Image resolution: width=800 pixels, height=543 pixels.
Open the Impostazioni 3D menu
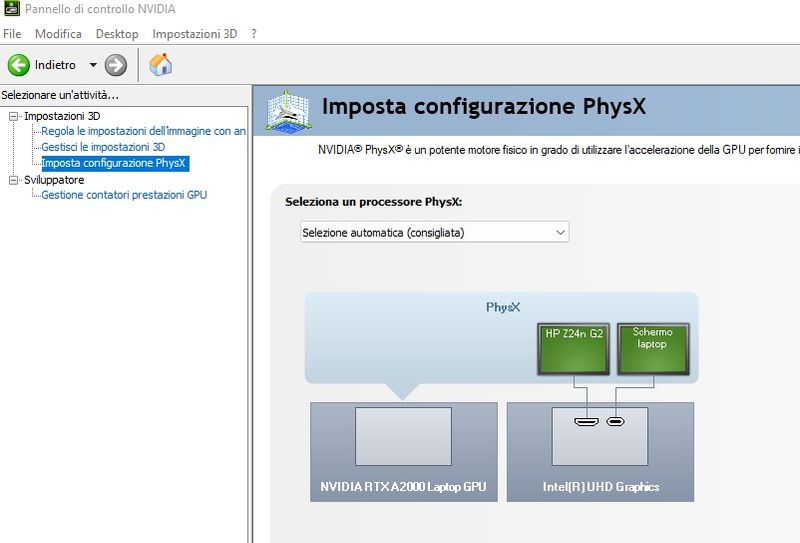point(194,34)
